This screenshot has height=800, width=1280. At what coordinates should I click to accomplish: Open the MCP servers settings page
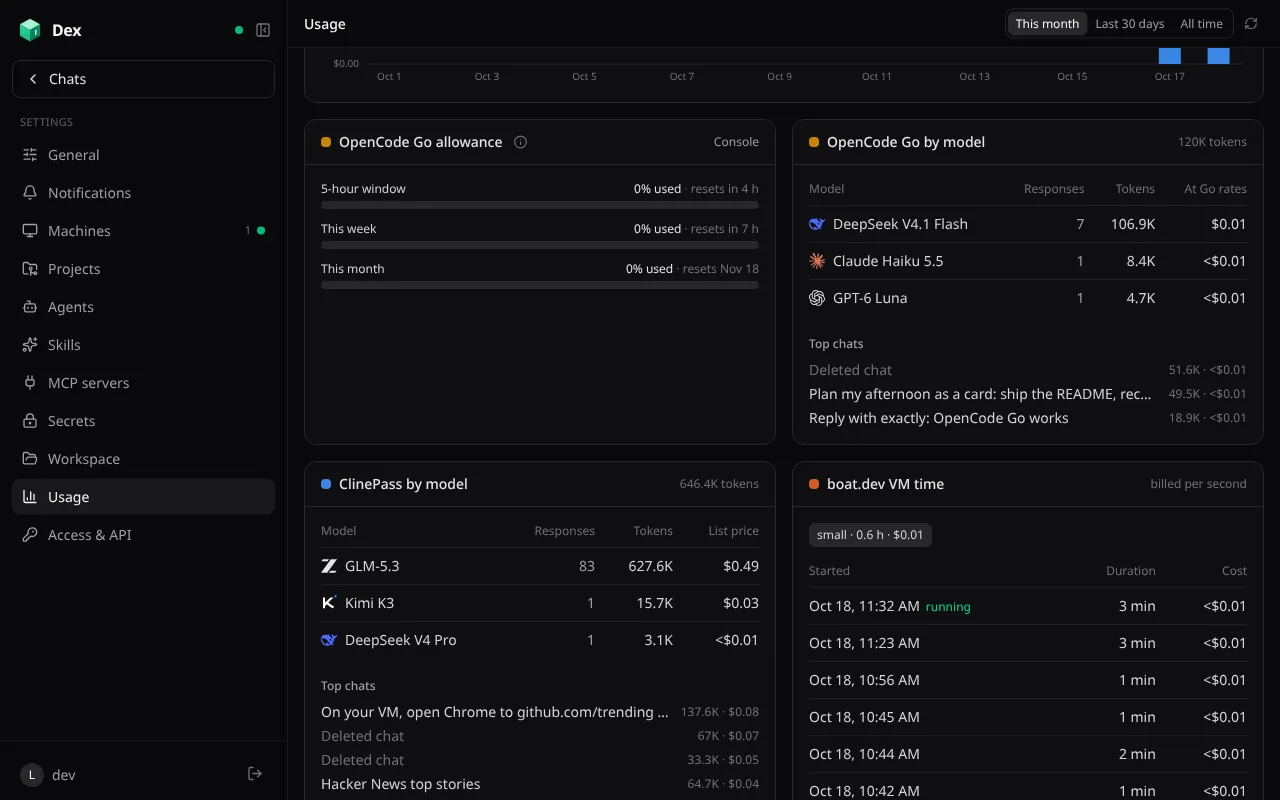click(x=143, y=383)
